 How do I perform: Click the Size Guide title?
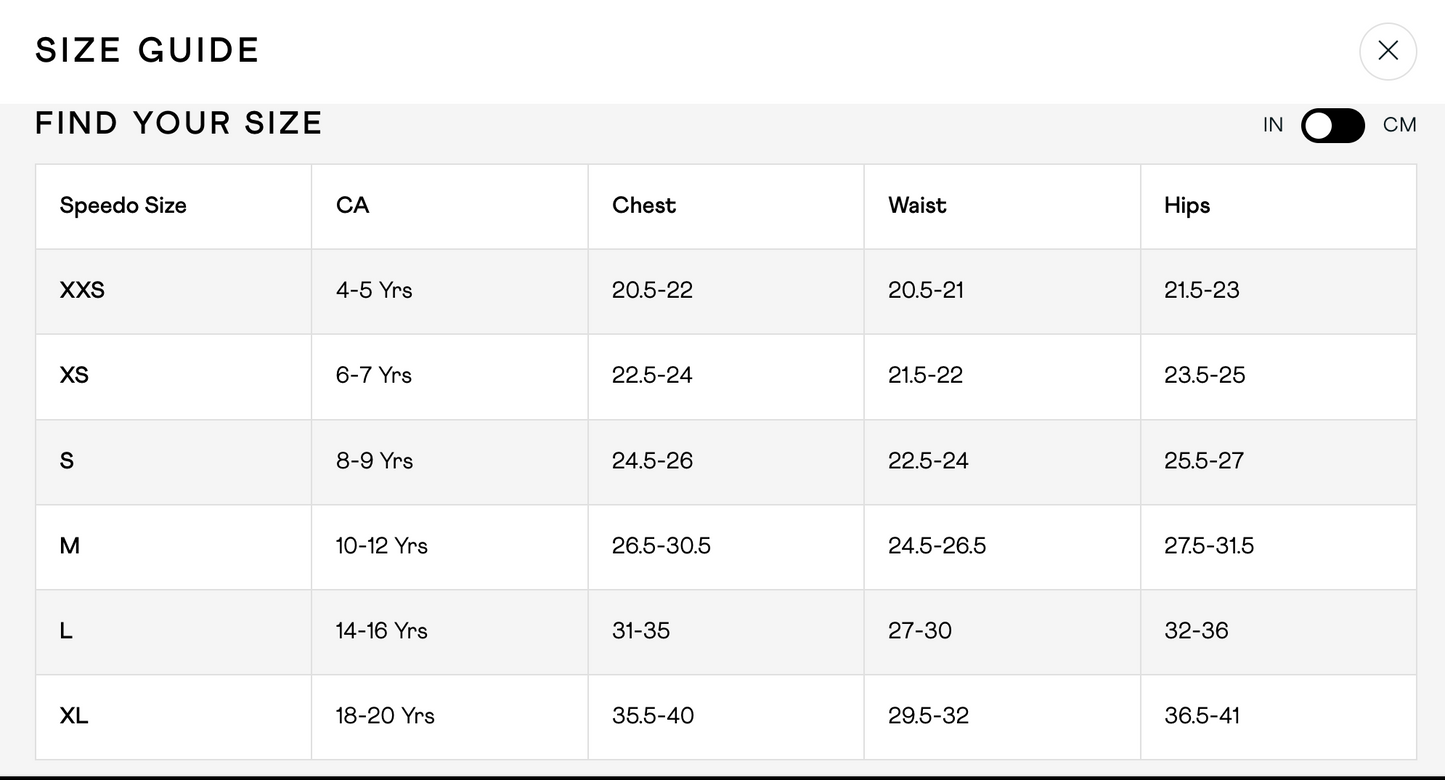(x=148, y=50)
